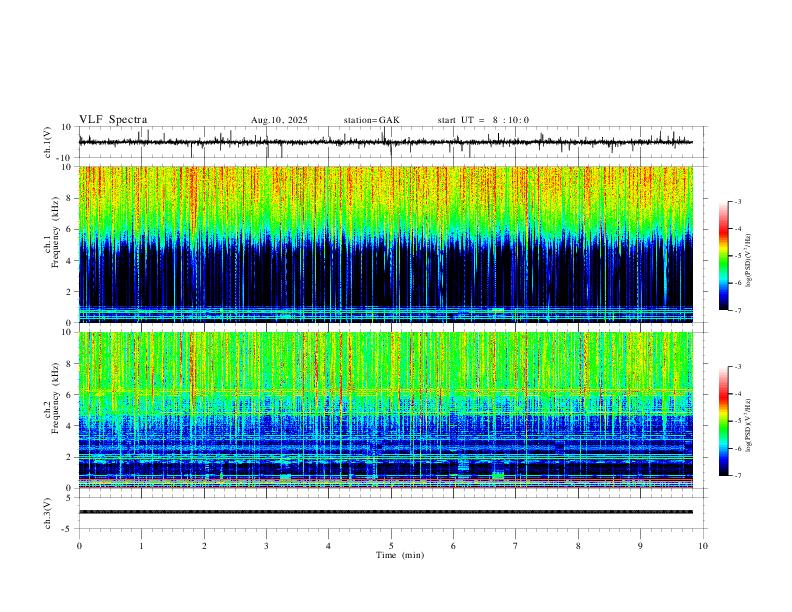Image resolution: width=792 pixels, height=612 pixels.
Task: Click the "ch.3(V)" axis label
Action: (48, 513)
